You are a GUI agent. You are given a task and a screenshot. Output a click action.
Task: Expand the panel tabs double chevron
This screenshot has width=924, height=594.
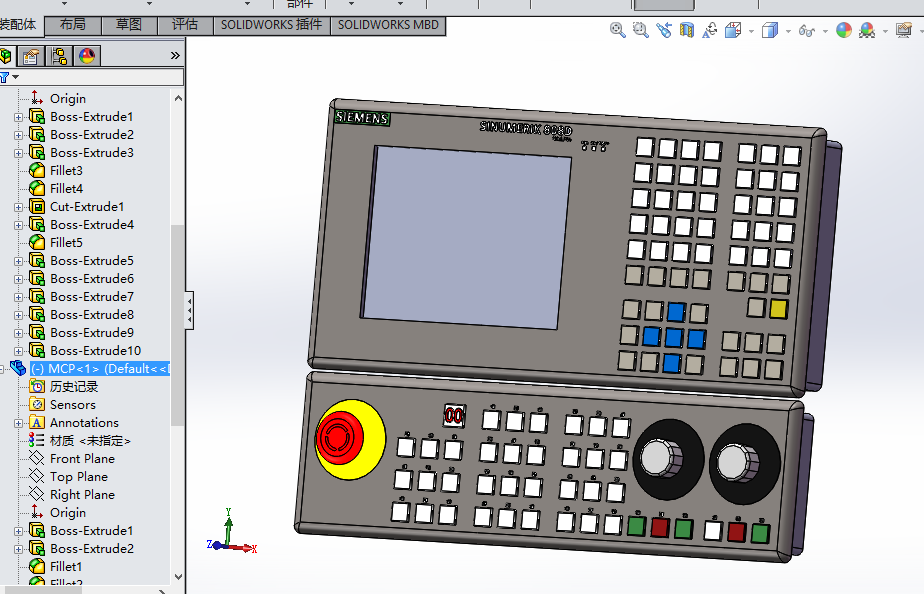(175, 56)
